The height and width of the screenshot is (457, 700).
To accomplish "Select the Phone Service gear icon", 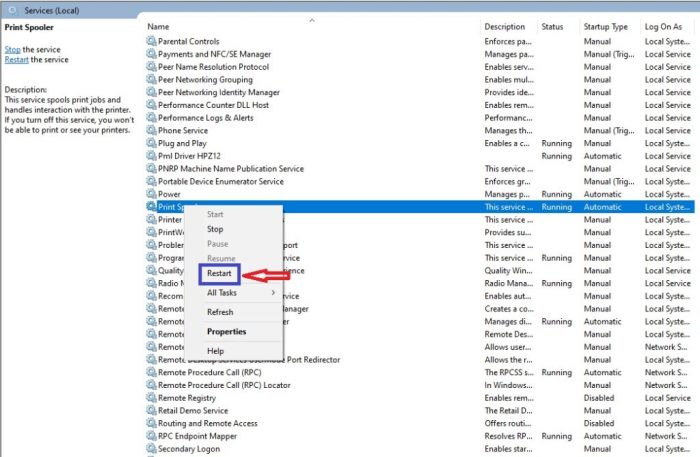I will [151, 131].
